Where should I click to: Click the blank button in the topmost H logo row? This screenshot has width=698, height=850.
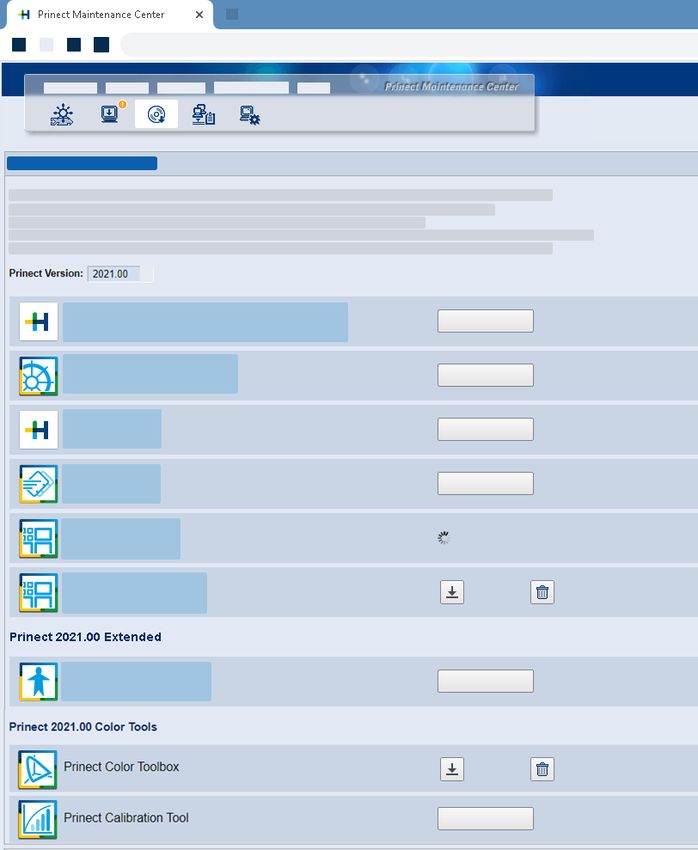point(486,321)
